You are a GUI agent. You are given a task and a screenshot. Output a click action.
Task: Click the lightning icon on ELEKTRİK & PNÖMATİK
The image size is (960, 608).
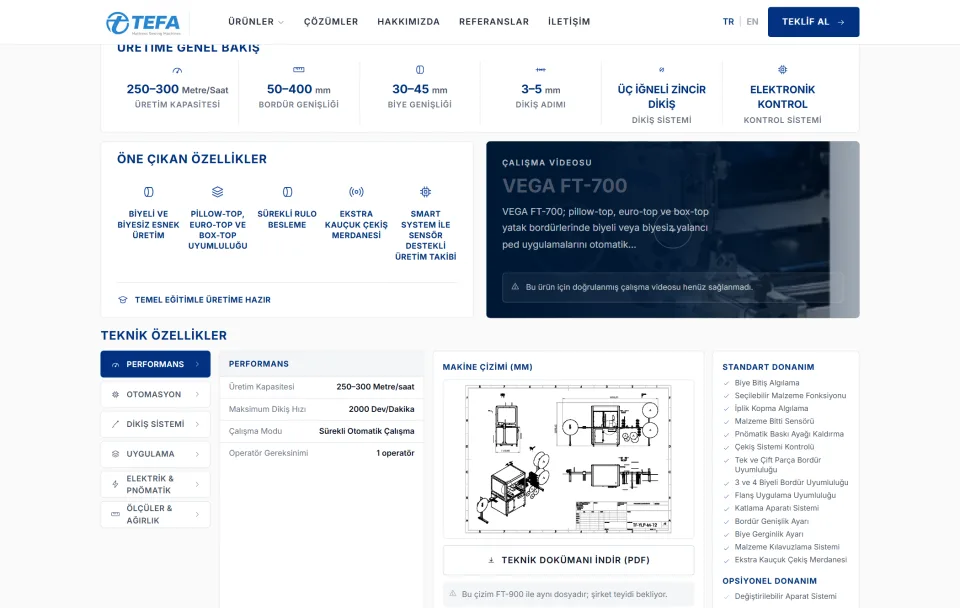pos(115,484)
